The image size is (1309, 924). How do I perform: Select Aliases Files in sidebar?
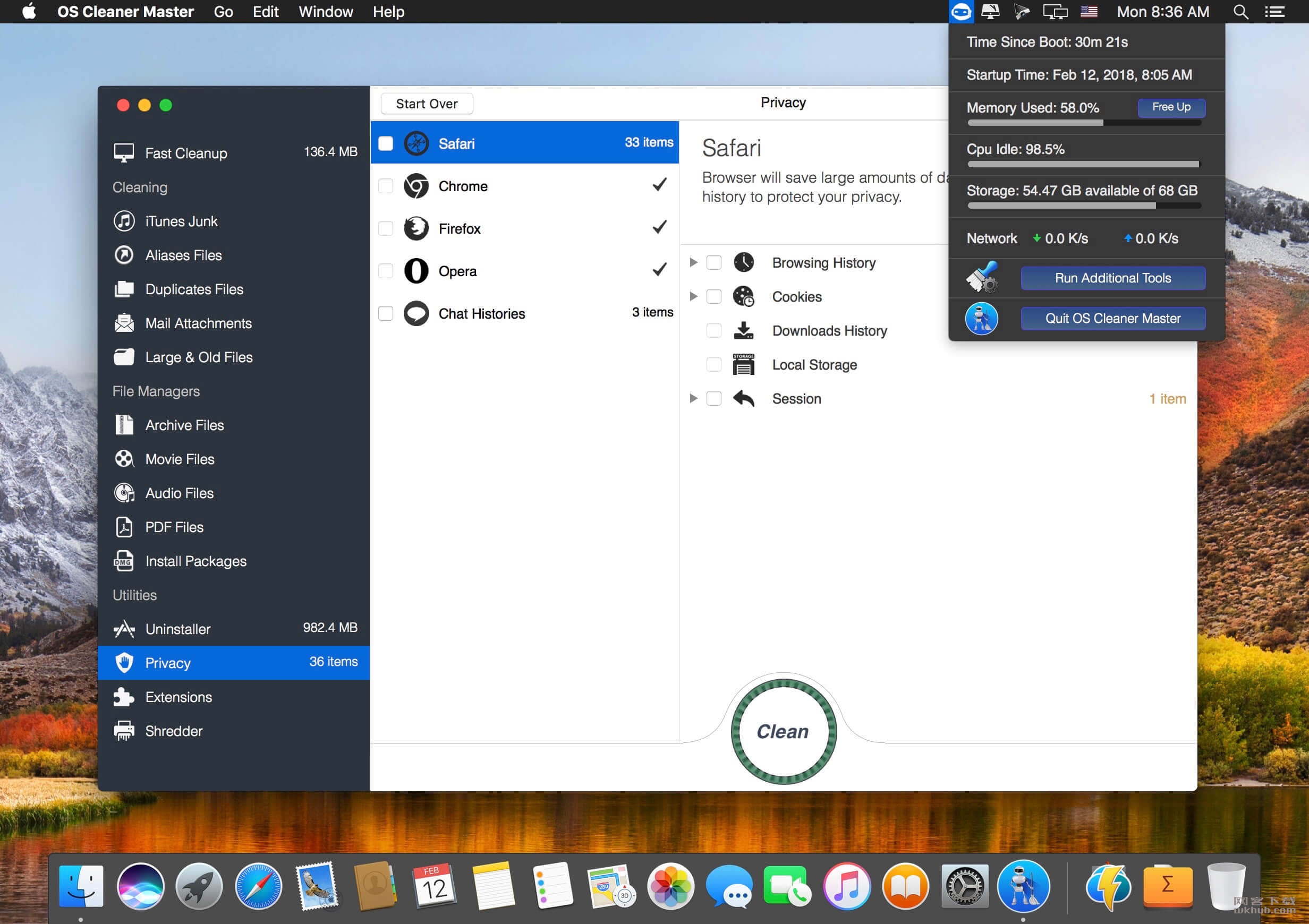234,255
